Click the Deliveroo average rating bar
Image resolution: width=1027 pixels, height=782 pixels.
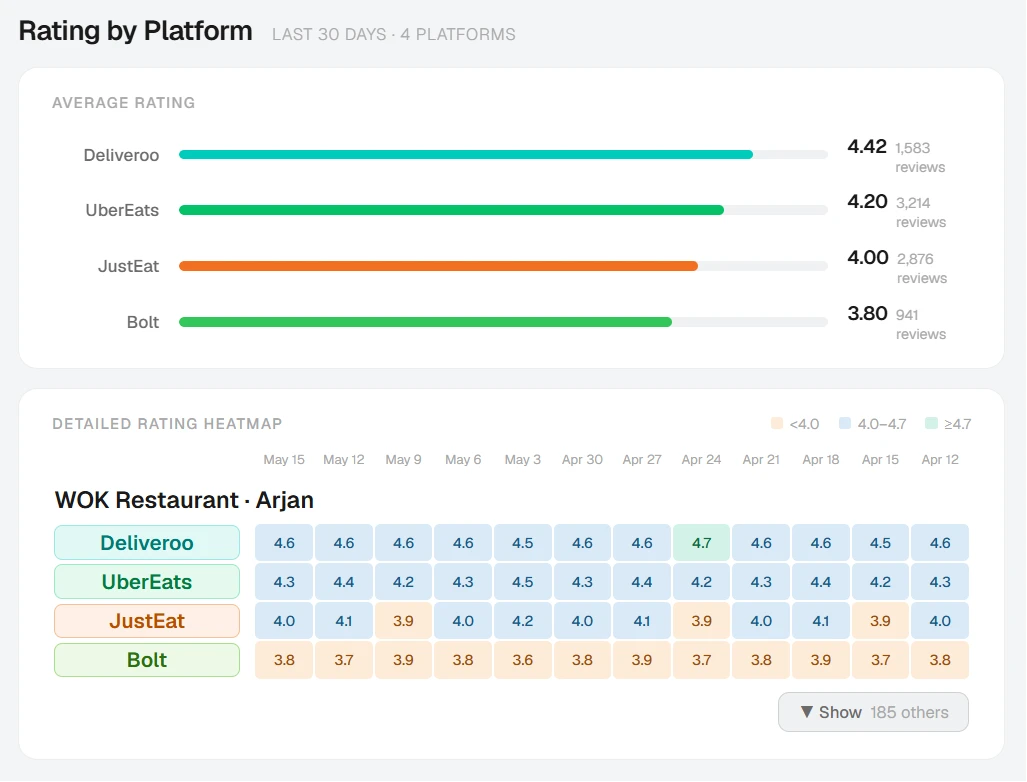(503, 155)
